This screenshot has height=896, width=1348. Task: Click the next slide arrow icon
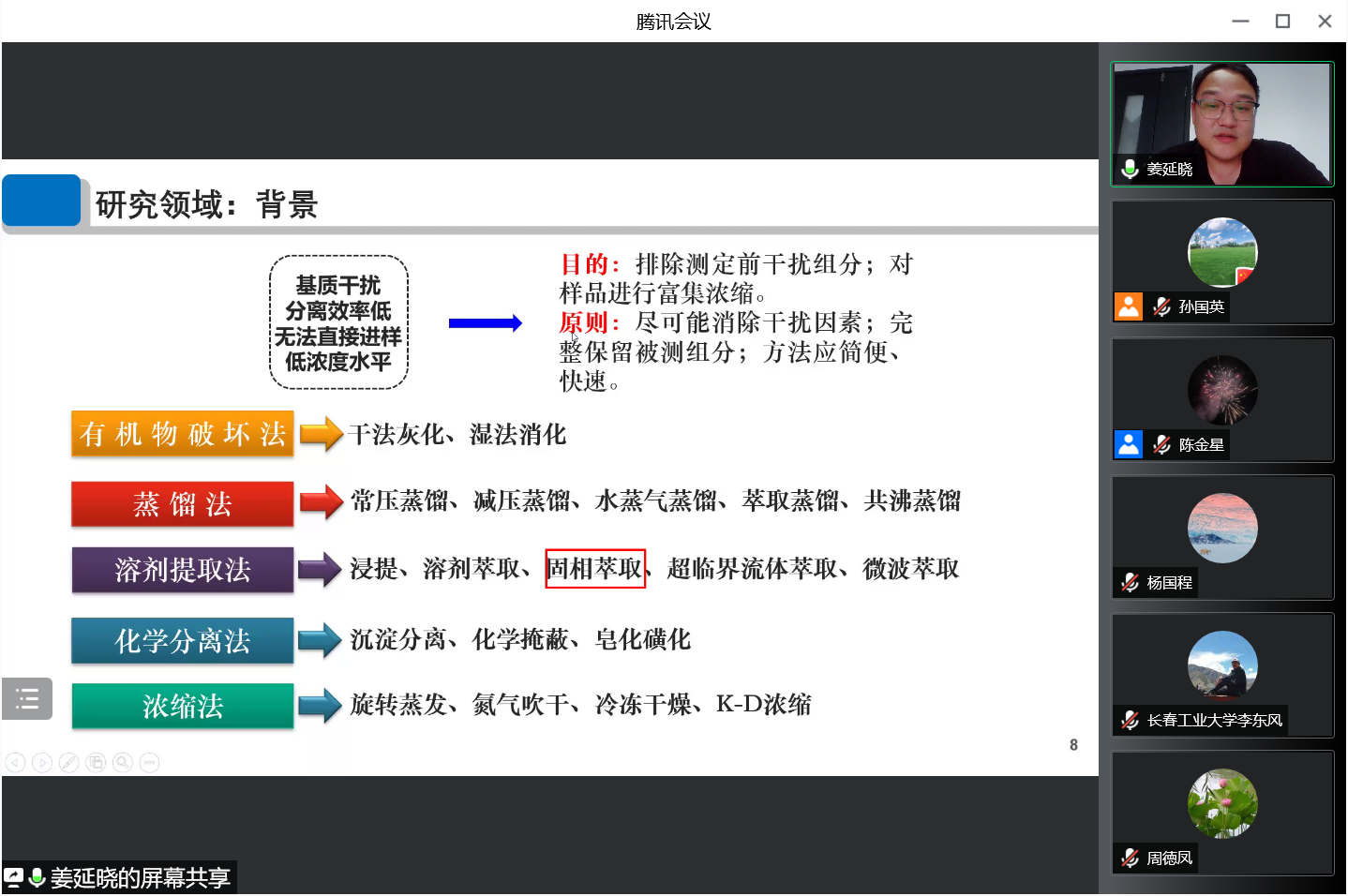(42, 763)
